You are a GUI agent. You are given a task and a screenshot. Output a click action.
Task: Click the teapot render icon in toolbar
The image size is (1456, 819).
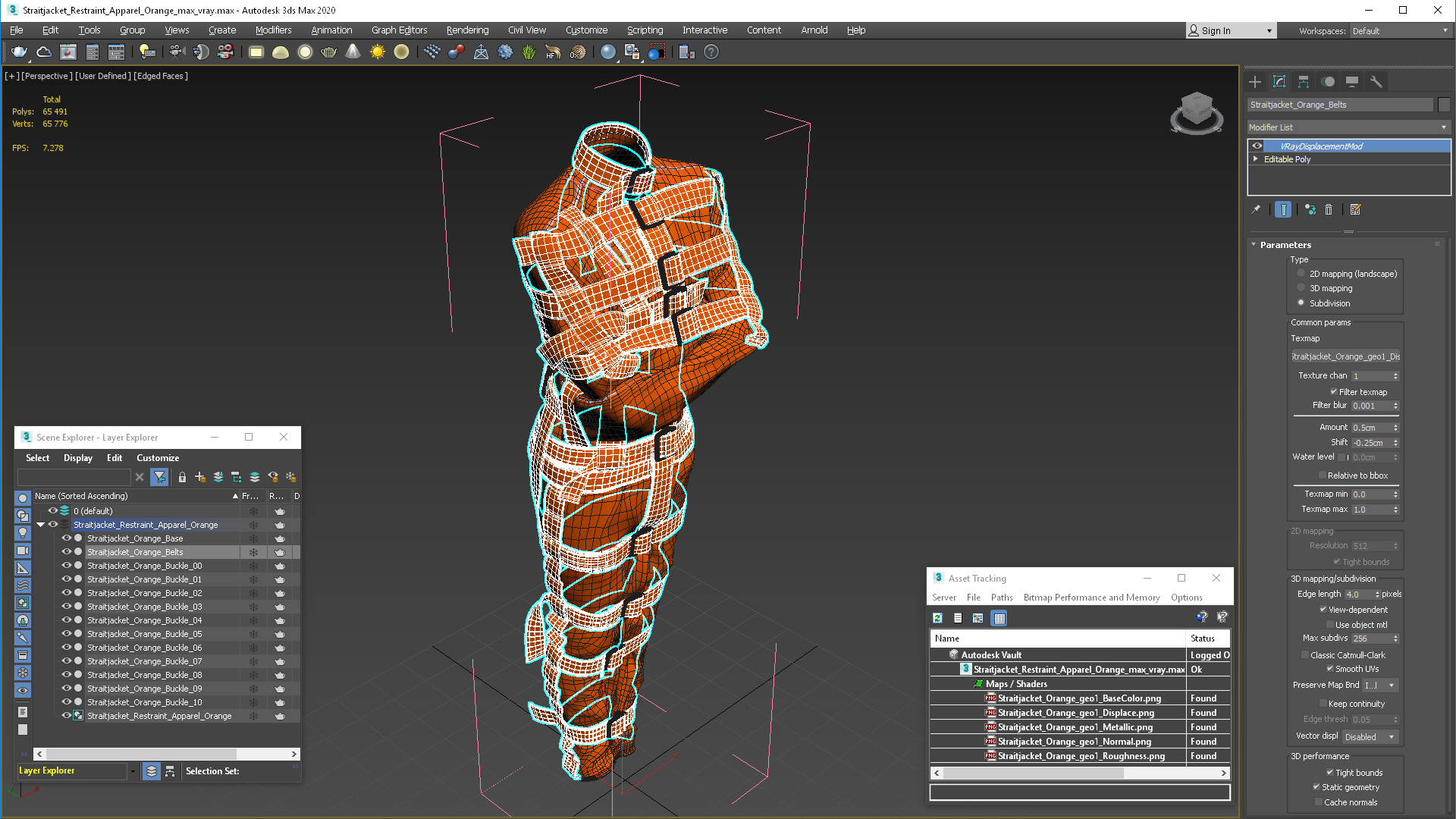pos(20,52)
